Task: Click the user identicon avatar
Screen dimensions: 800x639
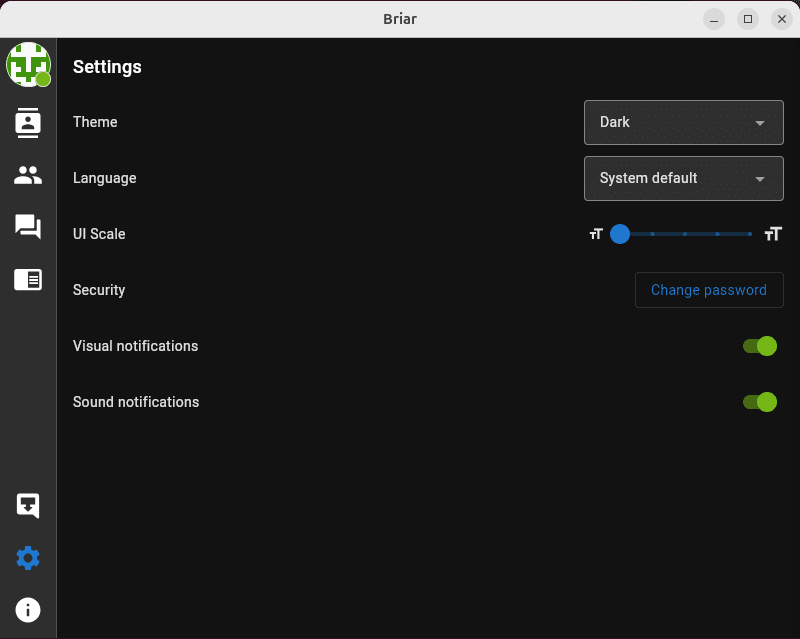Action: click(28, 65)
